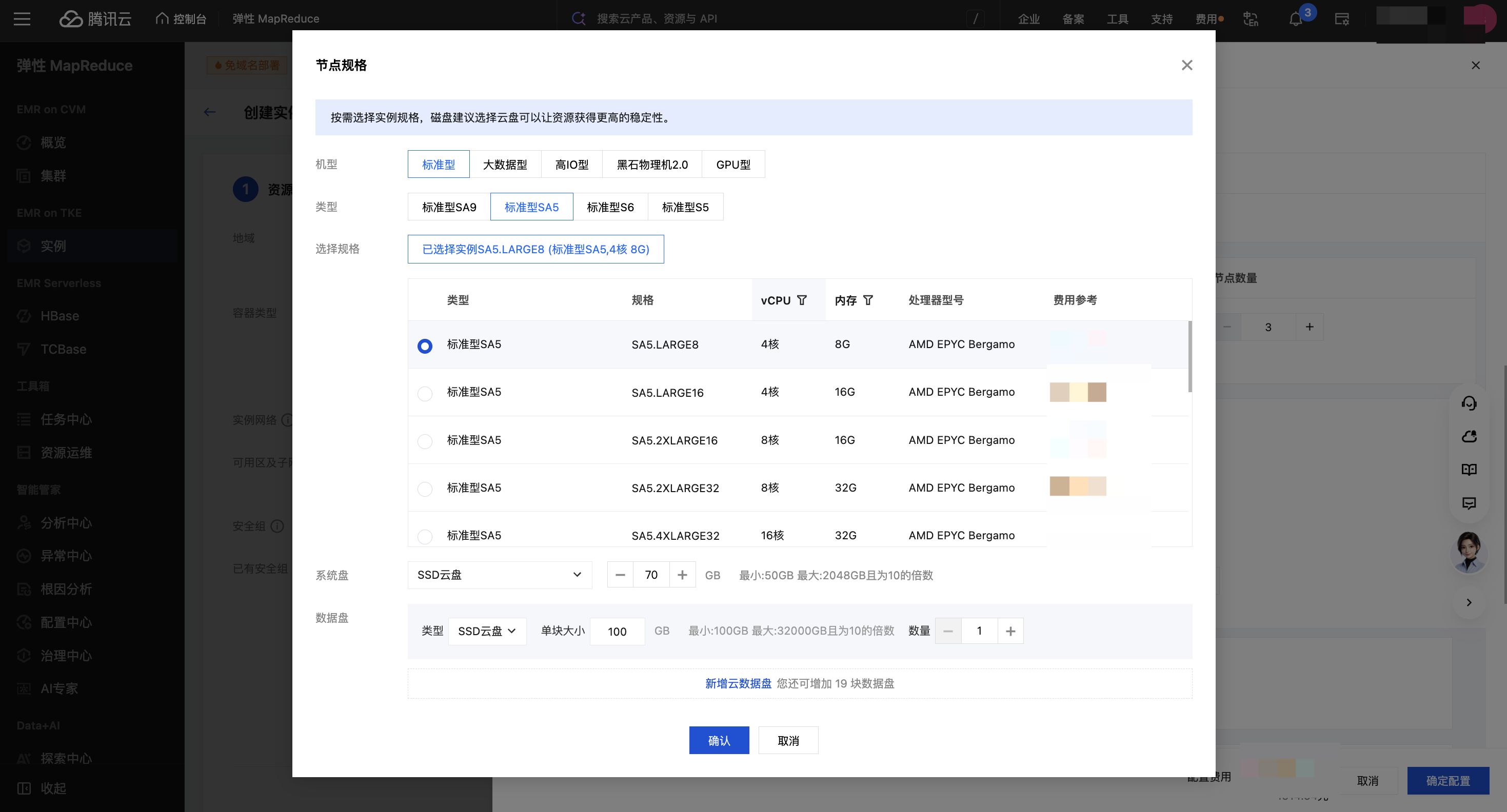
Task: Open the hamburger navigation menu
Action: (x=22, y=18)
